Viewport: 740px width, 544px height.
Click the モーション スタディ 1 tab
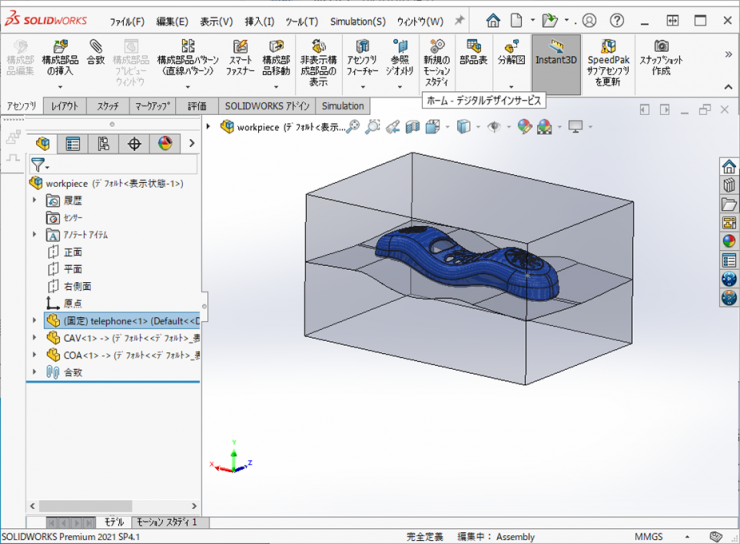[x=166, y=522]
